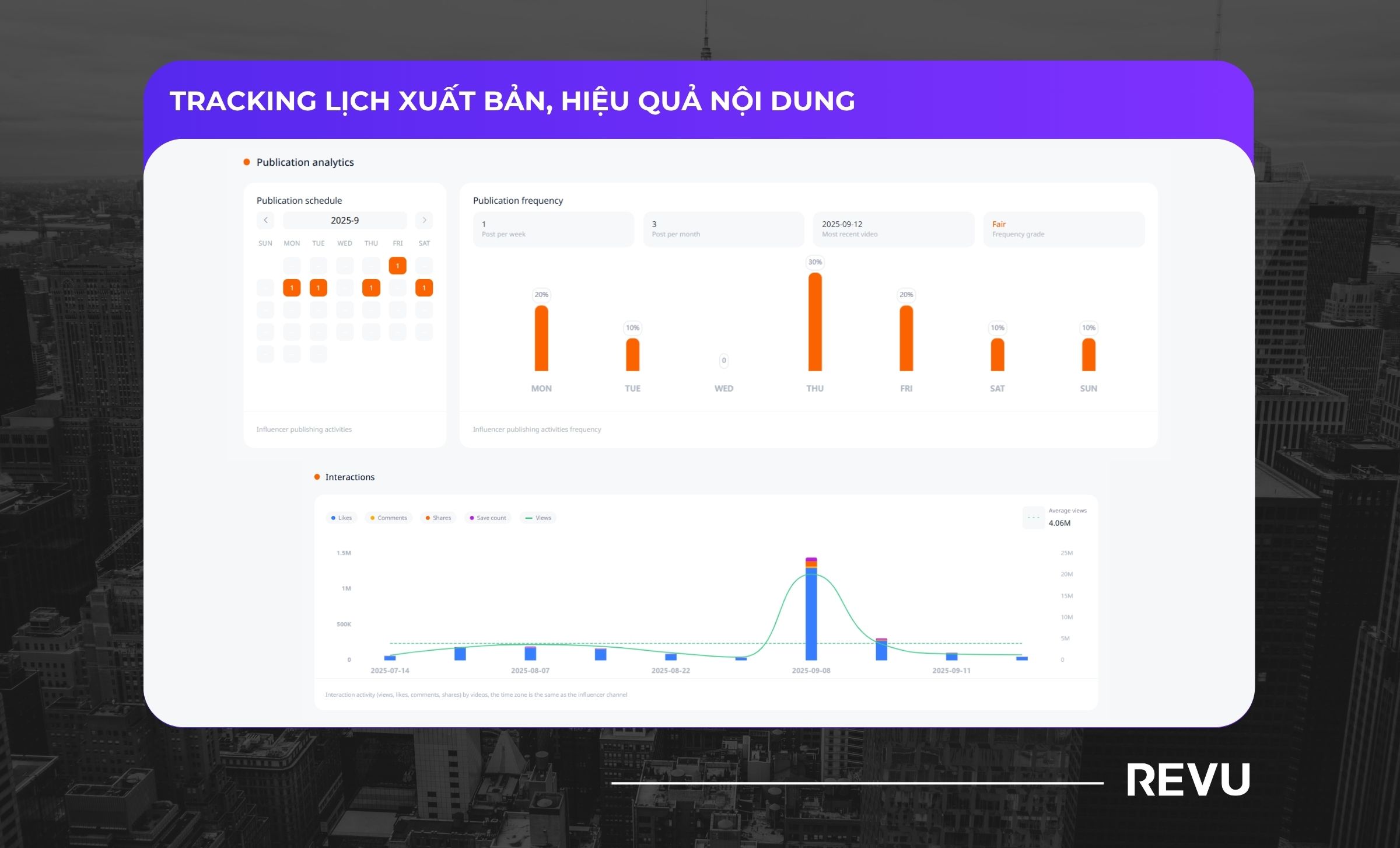Open the Post per week stat card

point(553,229)
